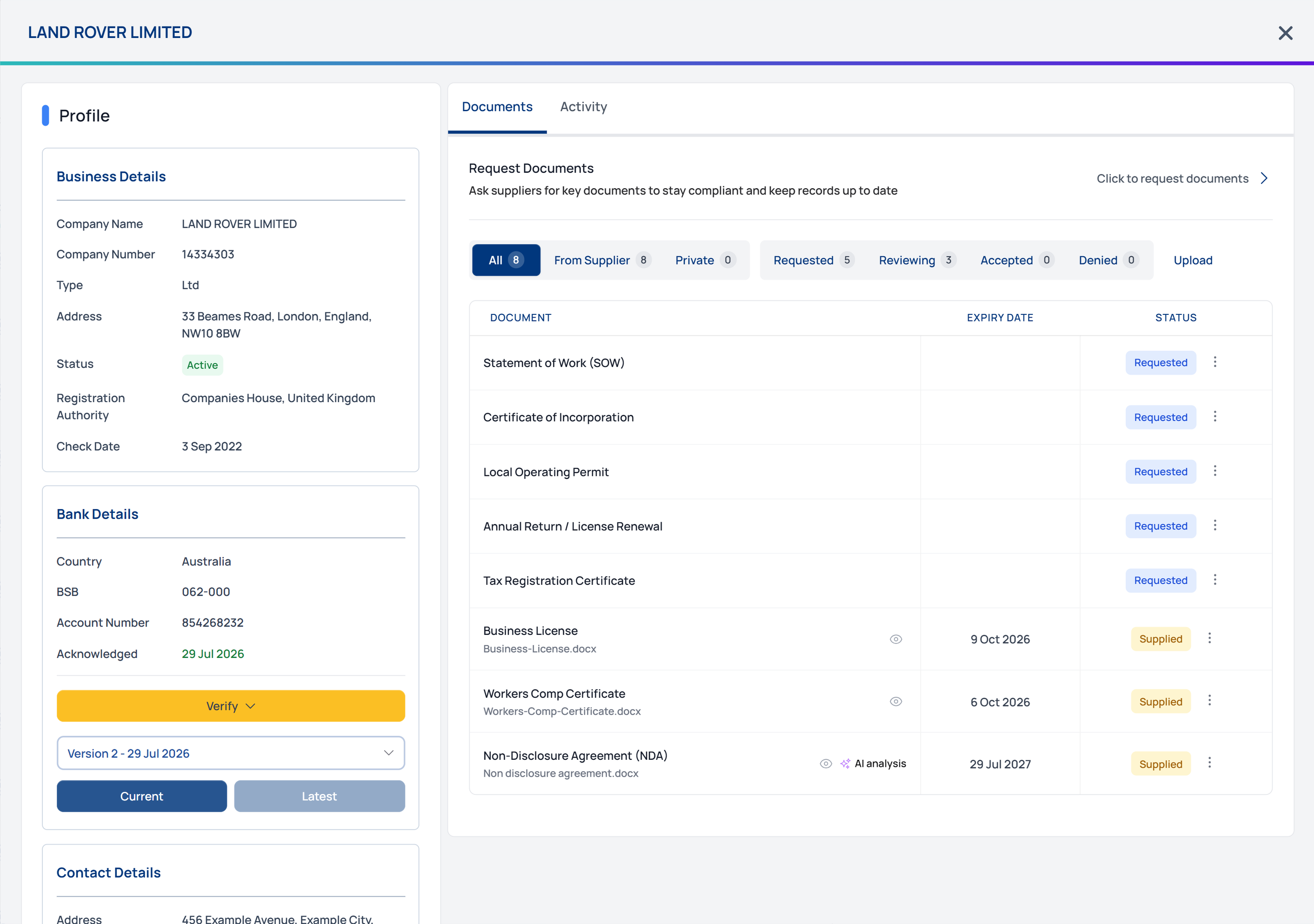The width and height of the screenshot is (1314, 924).
Task: Preview Workers Comp Certificate via eye icon
Action: pos(896,702)
